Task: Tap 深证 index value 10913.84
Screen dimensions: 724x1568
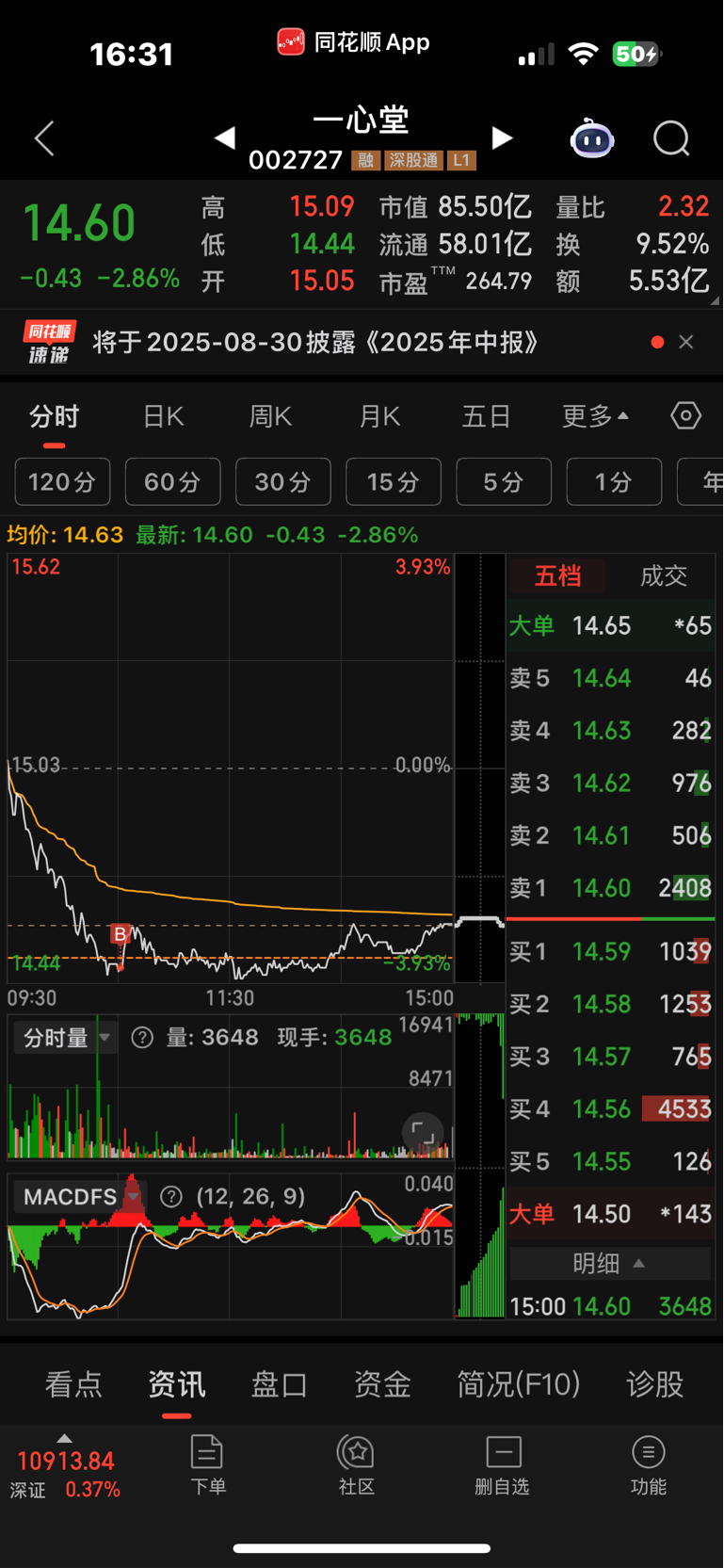Action: click(x=66, y=1462)
